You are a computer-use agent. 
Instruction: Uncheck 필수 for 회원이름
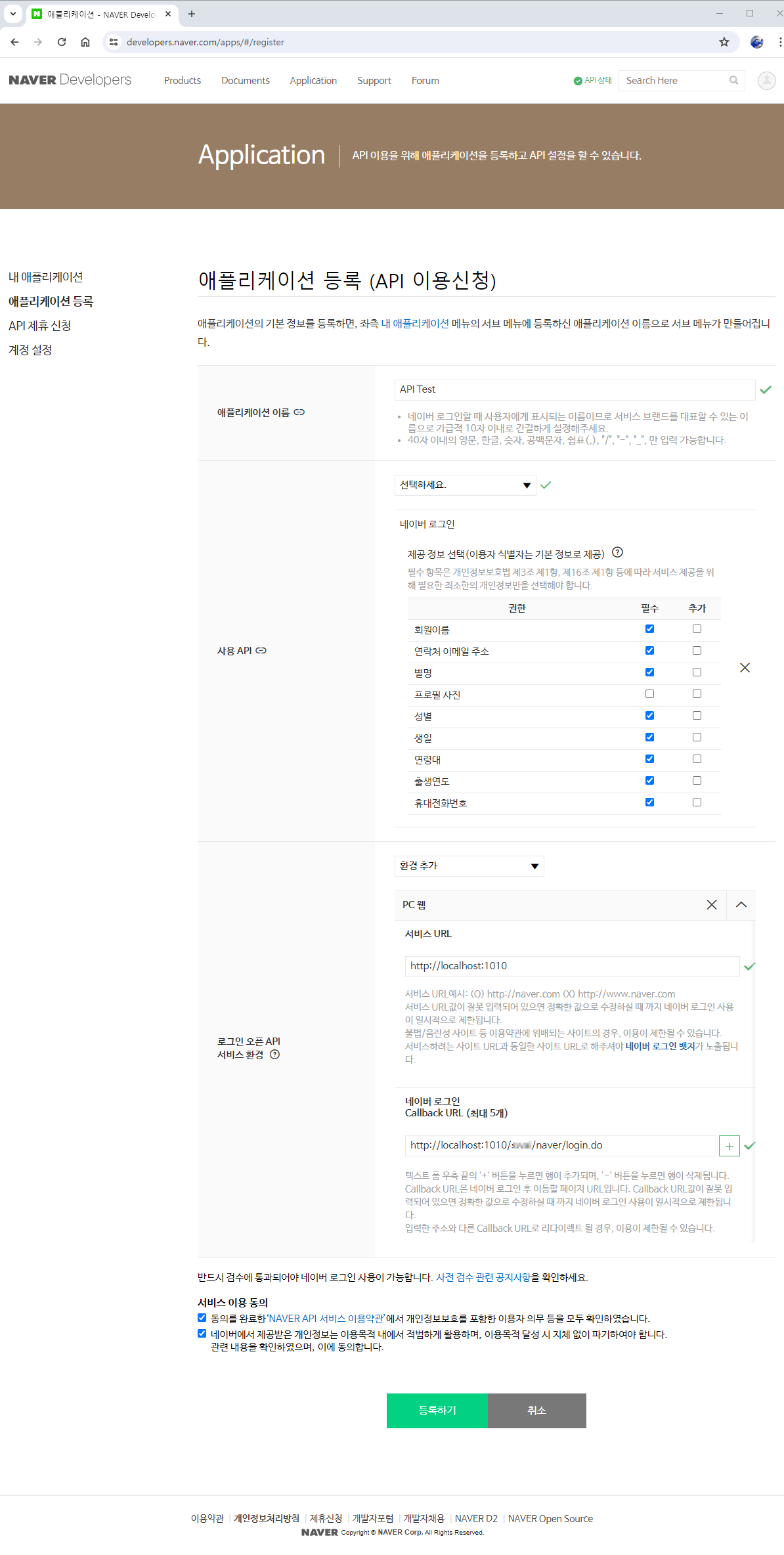(x=650, y=629)
